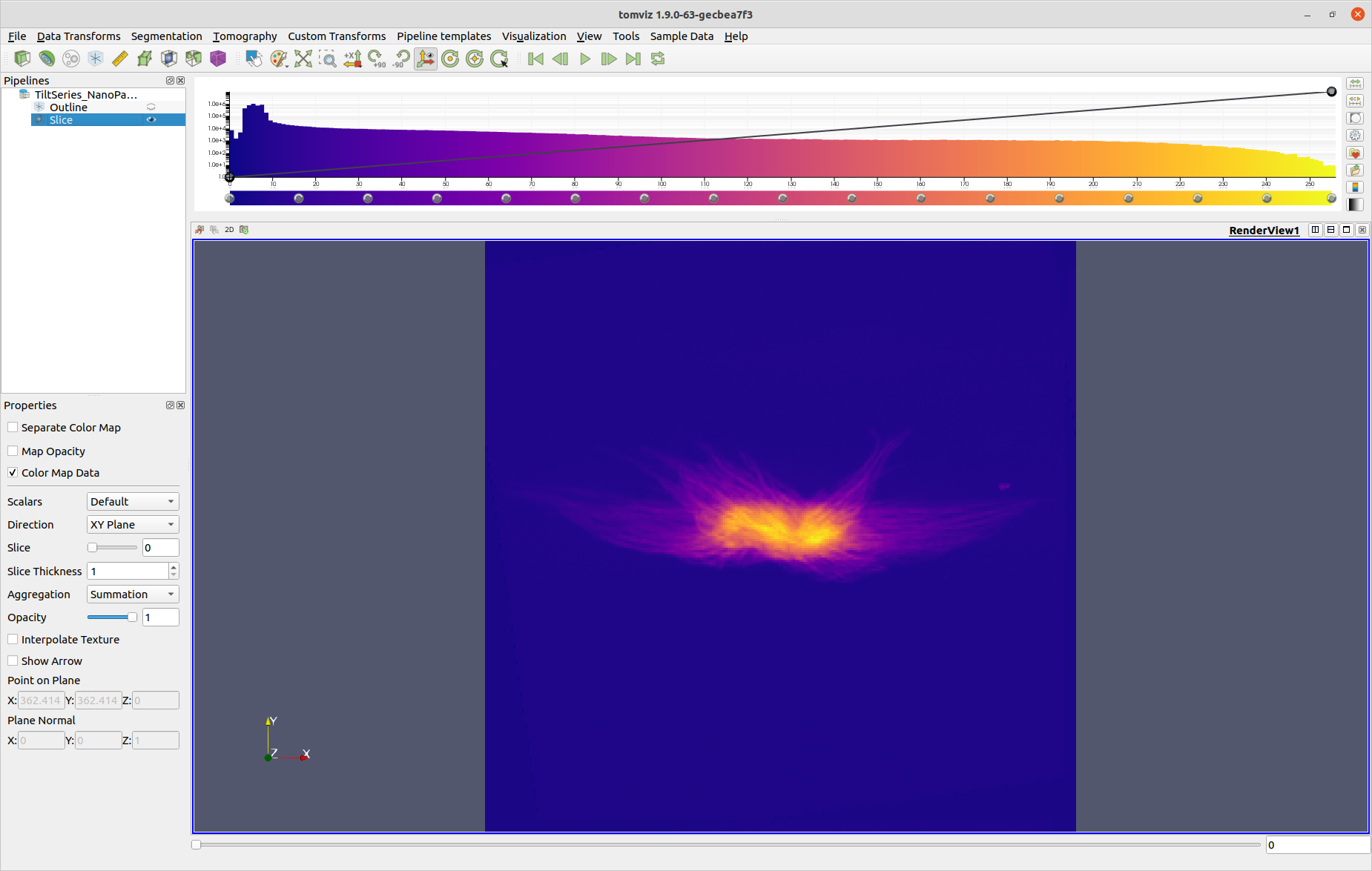Click the Ruler measurement tool icon

pos(120,59)
